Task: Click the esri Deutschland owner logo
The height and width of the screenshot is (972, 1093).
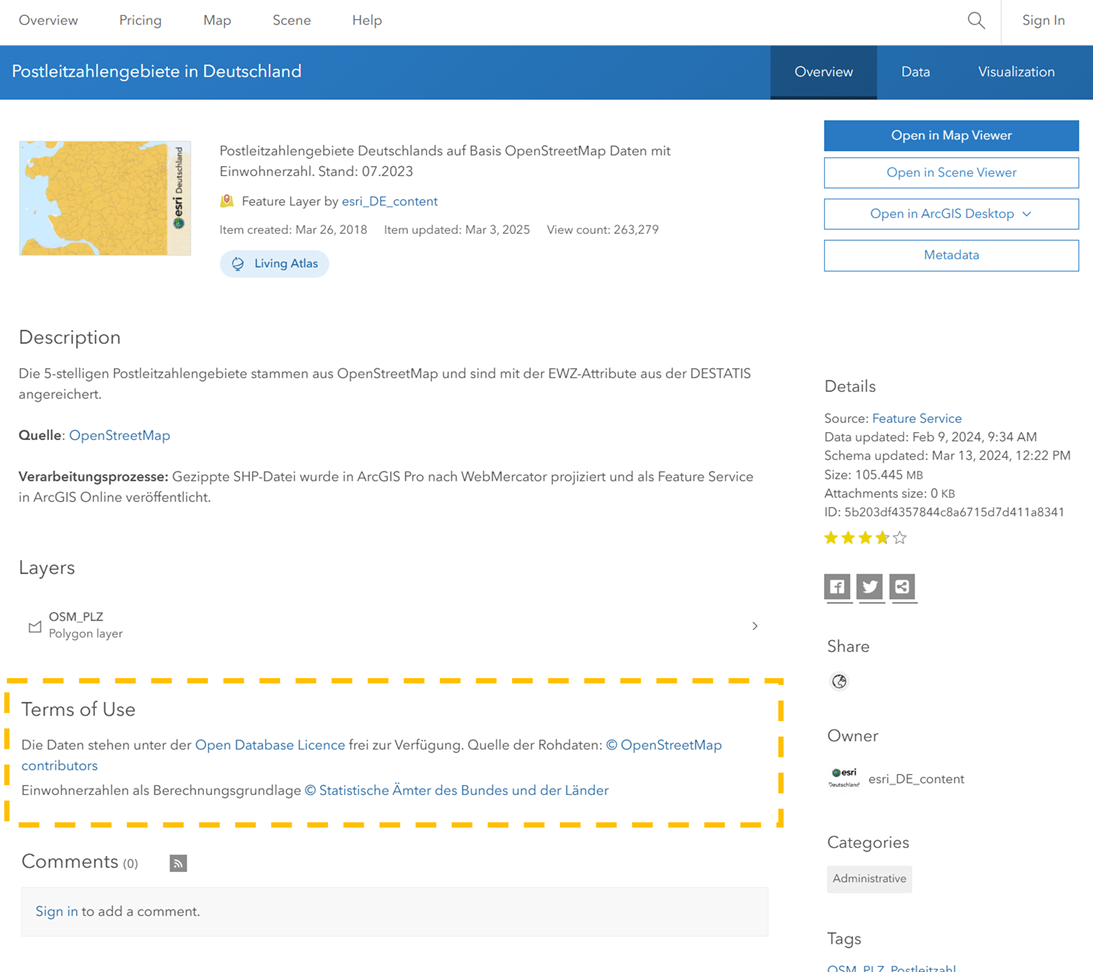Action: (x=844, y=777)
